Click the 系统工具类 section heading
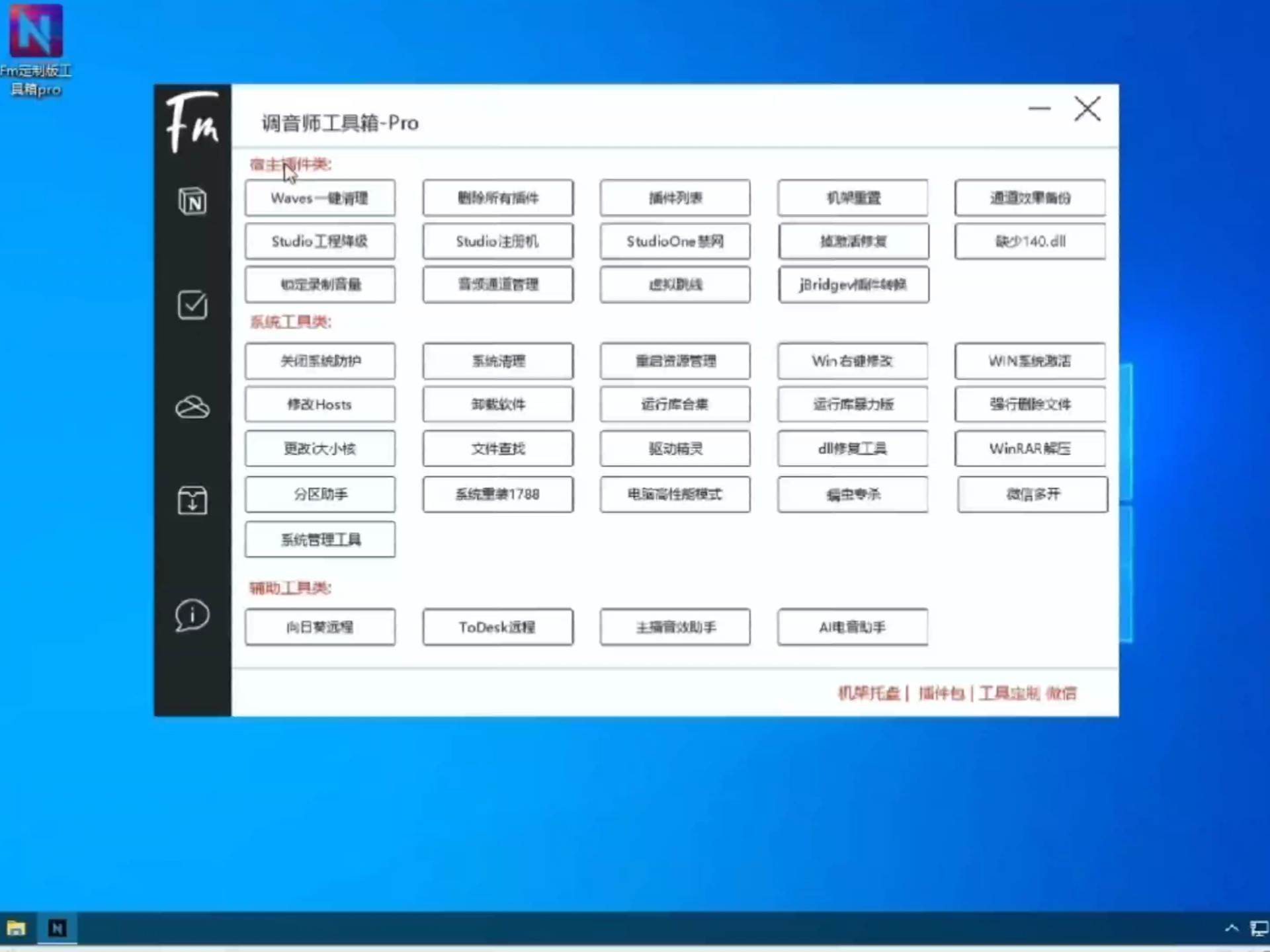1270x952 pixels. [x=290, y=322]
